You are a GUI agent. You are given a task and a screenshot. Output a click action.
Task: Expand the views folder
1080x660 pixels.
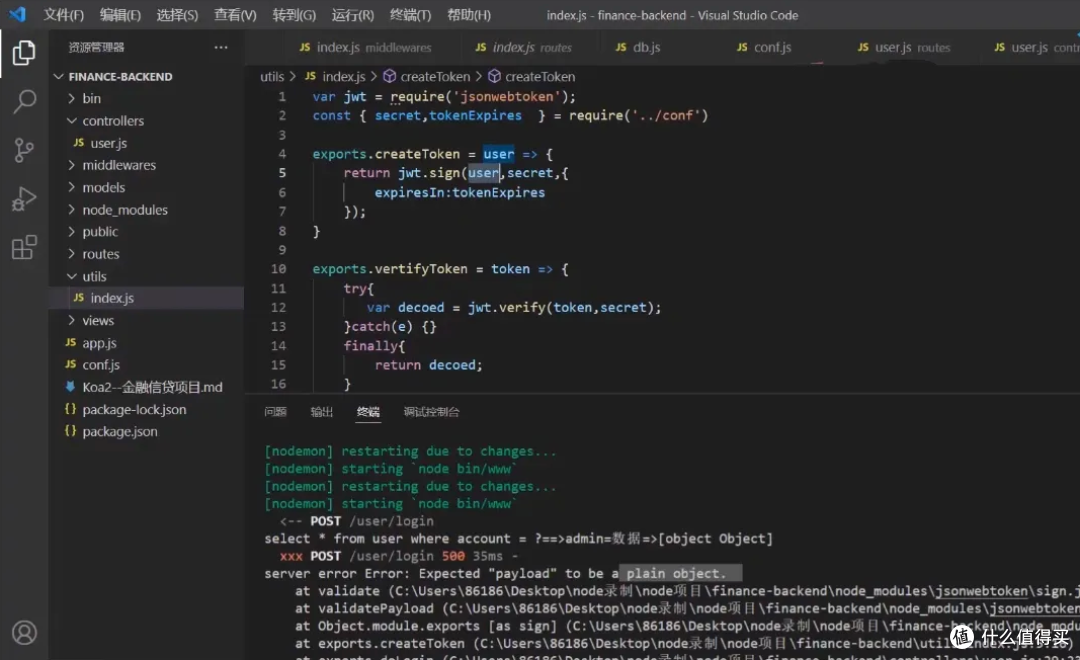71,320
